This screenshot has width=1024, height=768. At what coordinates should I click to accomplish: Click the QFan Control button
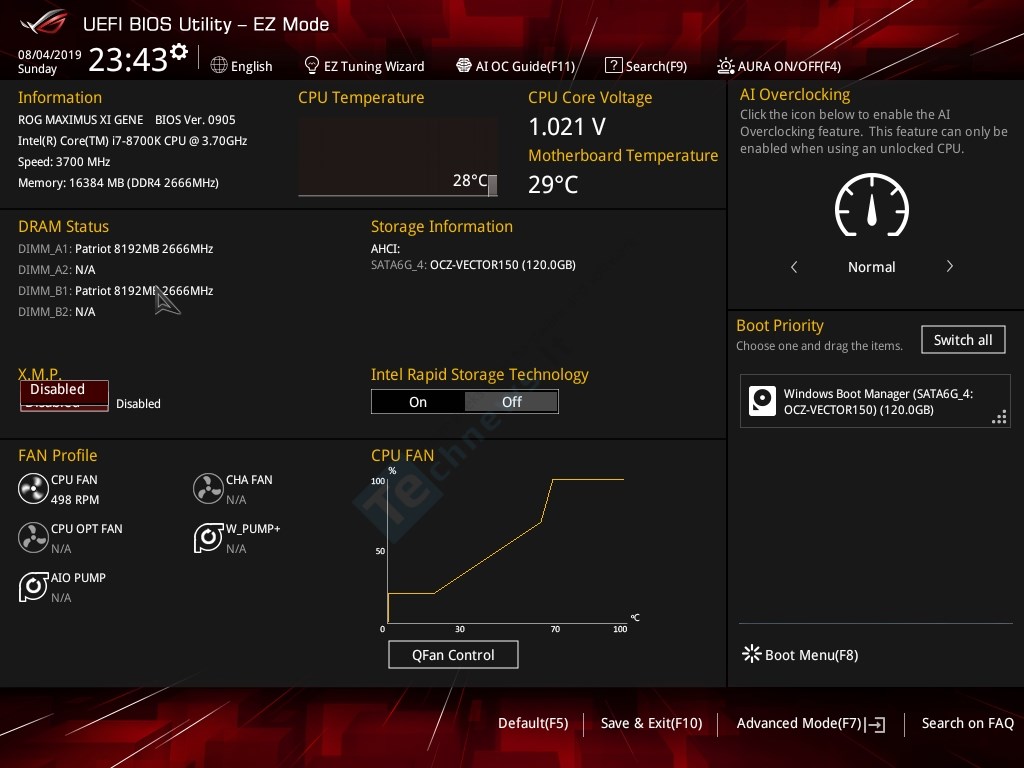[453, 654]
